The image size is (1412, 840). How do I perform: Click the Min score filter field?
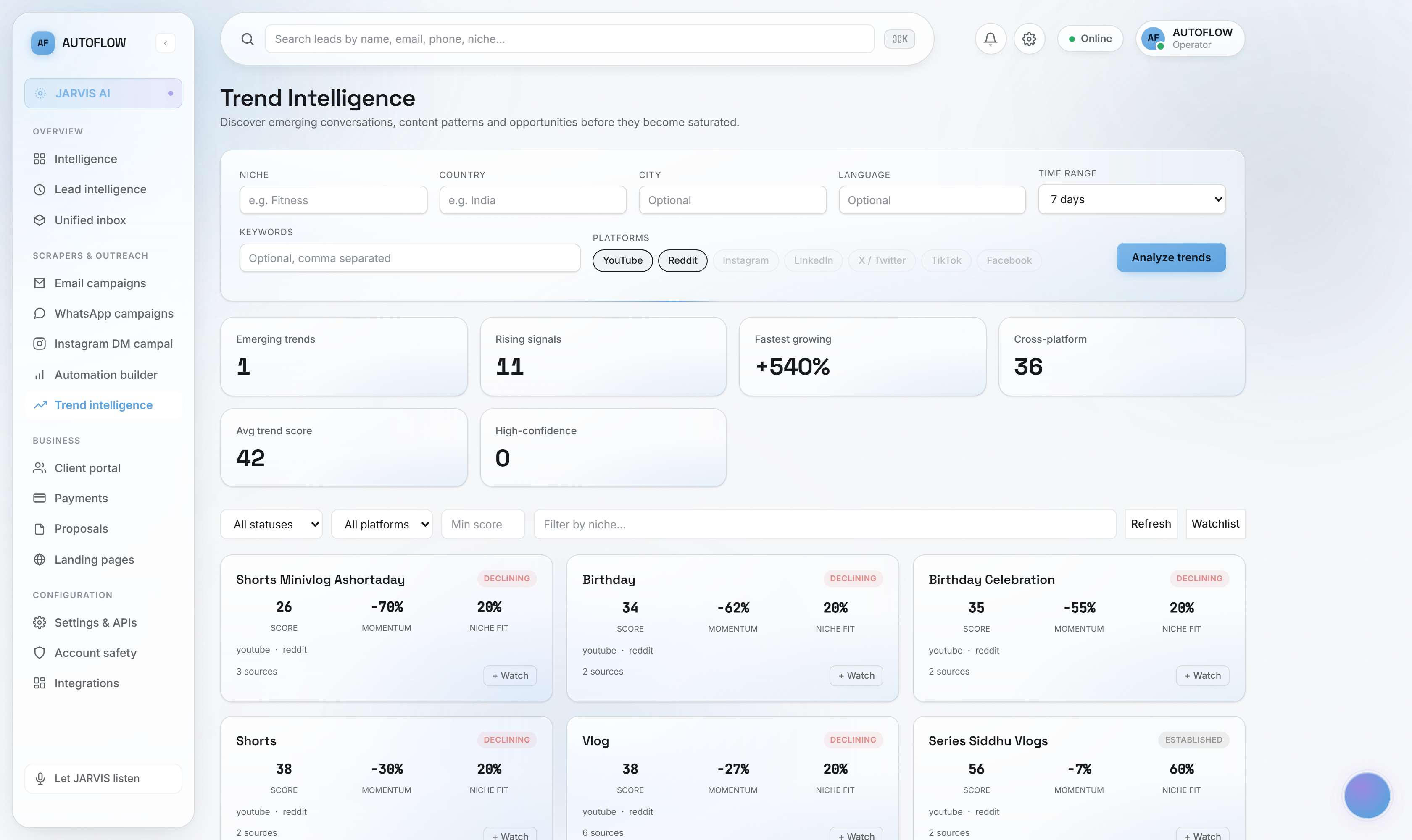pyautogui.click(x=482, y=524)
